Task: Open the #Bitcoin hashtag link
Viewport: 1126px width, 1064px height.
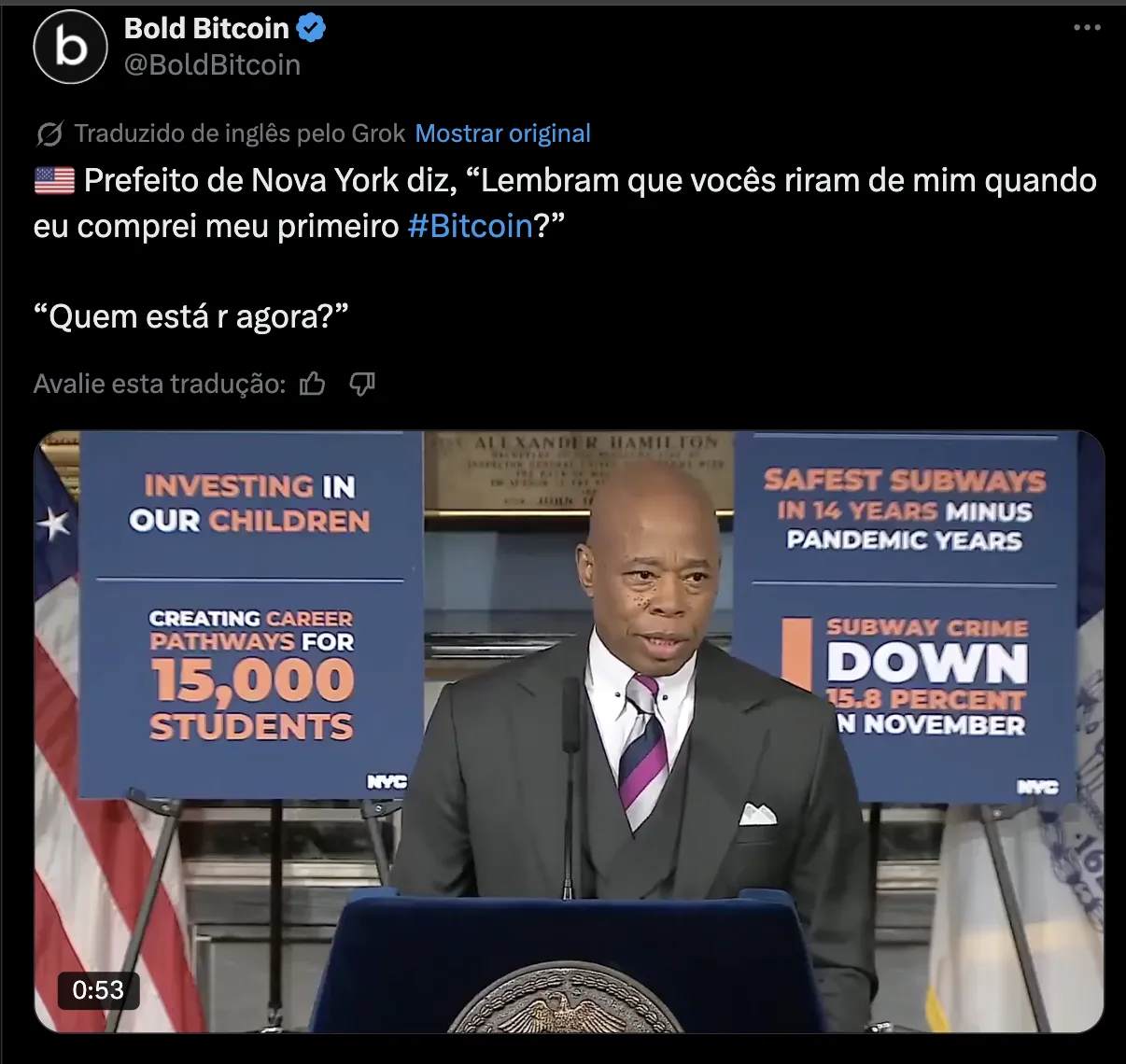Action: [470, 226]
